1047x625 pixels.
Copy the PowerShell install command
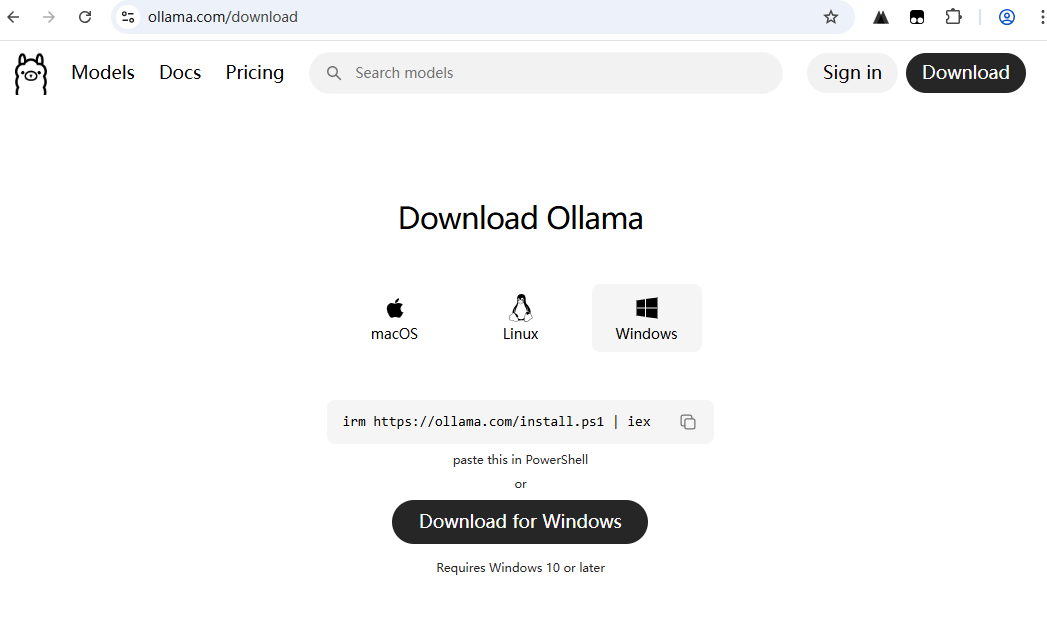click(688, 422)
